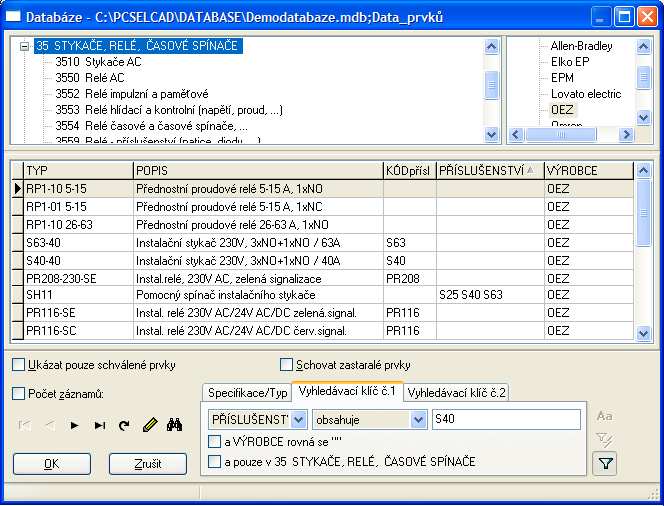This screenshot has width=664, height=506.
Task: Click the yellow pencil edit icon
Action: pos(150,425)
